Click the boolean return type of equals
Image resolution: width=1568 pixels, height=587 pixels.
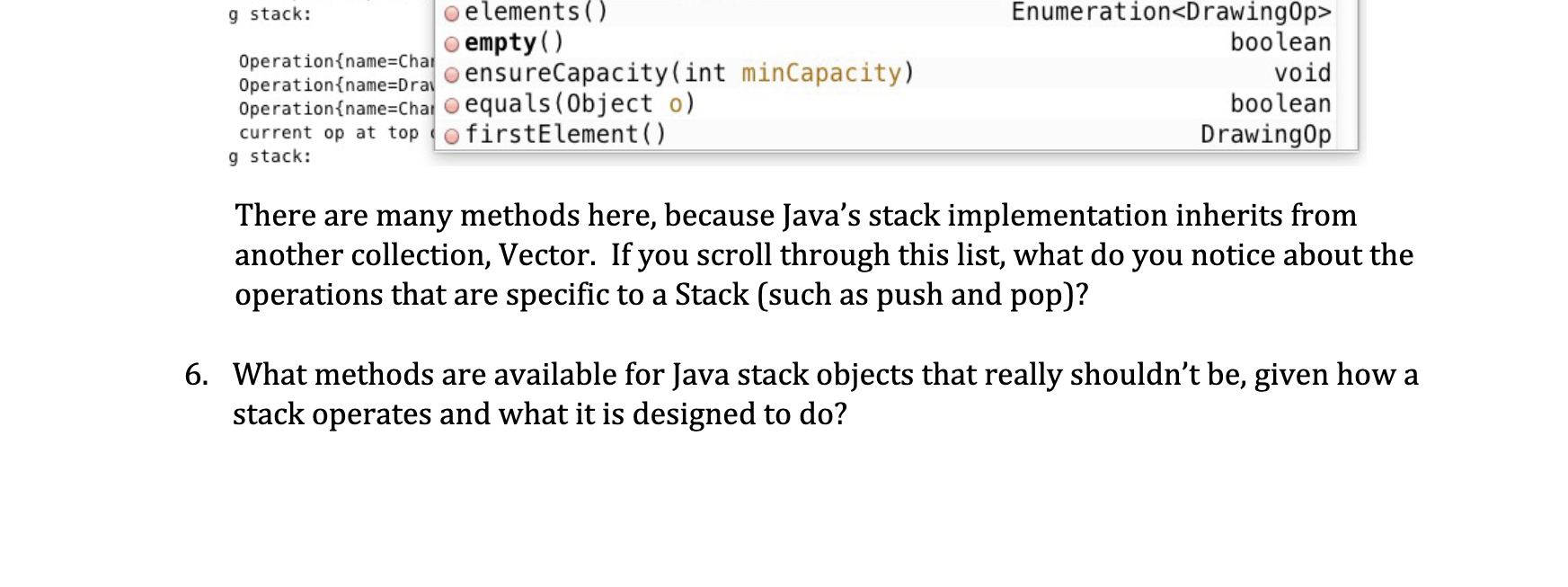coord(1280,103)
